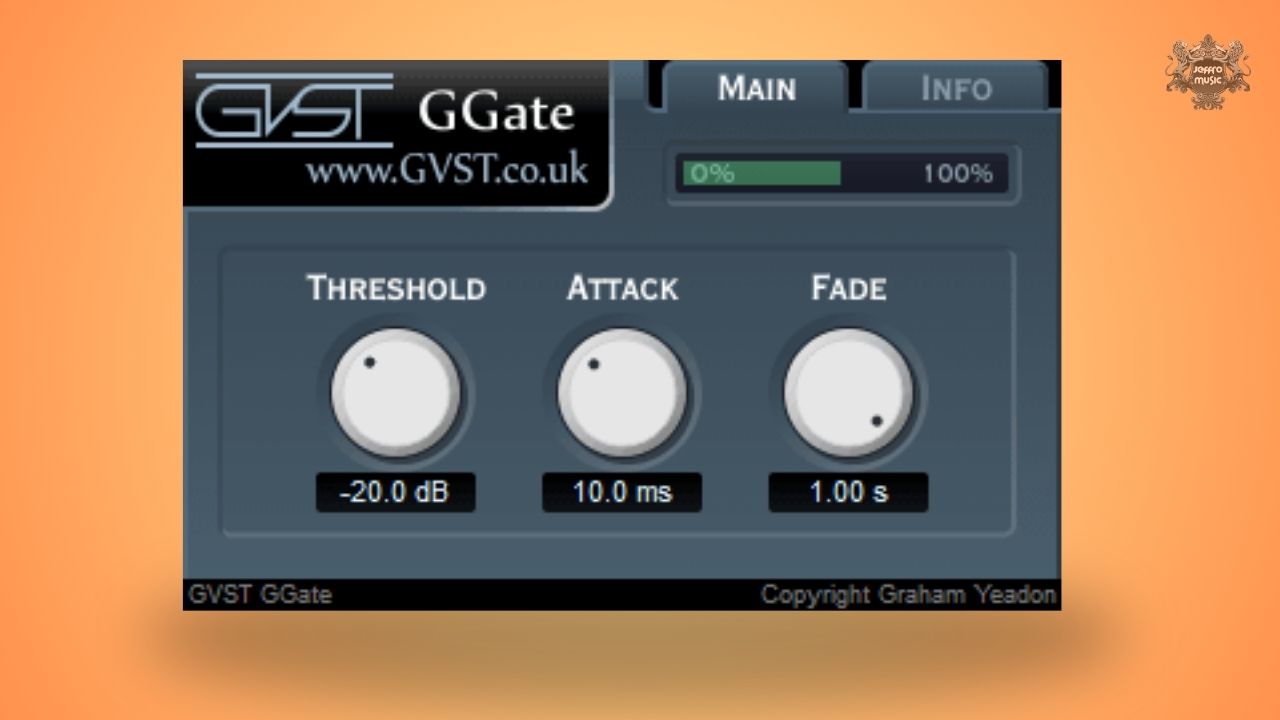Open the www.GVST.co.uk website link
Image resolution: width=1280 pixels, height=720 pixels.
(446, 169)
